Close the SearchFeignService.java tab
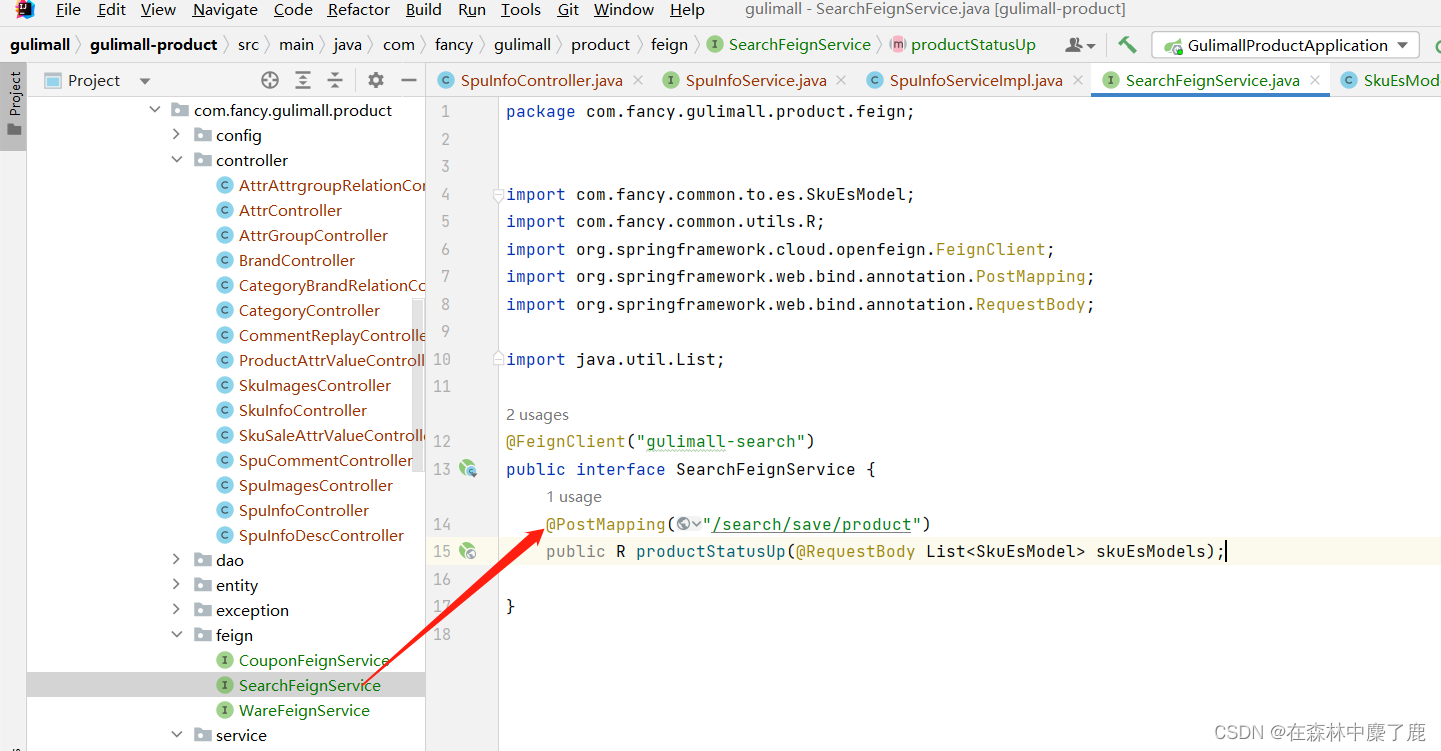 [x=1315, y=80]
